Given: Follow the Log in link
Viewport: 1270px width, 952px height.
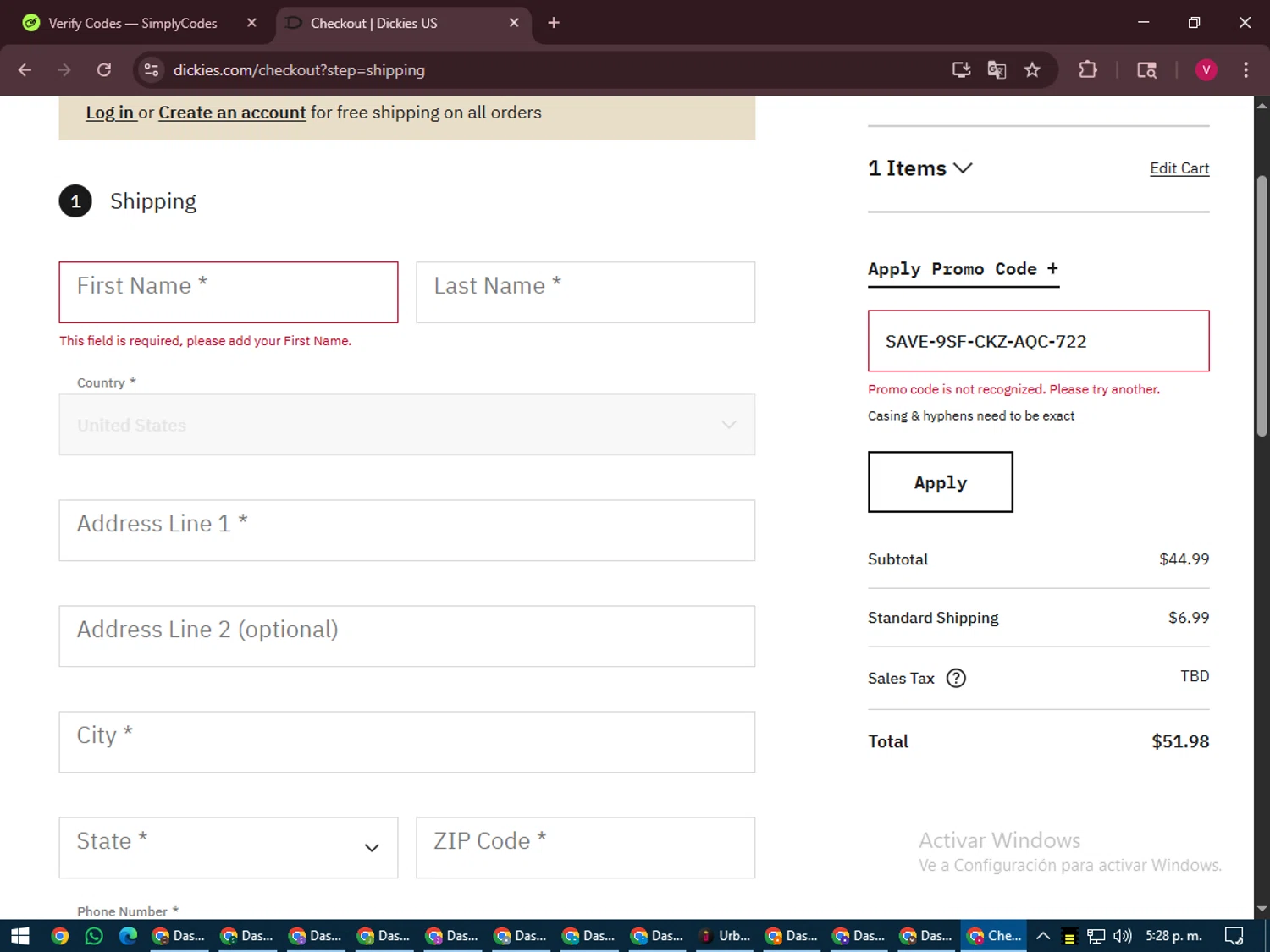Looking at the screenshot, I should pyautogui.click(x=110, y=113).
